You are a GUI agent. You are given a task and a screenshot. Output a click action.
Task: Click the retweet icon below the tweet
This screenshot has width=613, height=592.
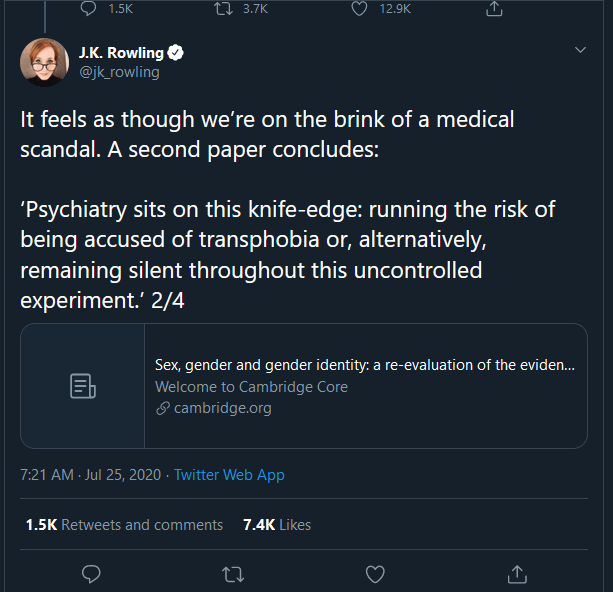(x=231, y=574)
